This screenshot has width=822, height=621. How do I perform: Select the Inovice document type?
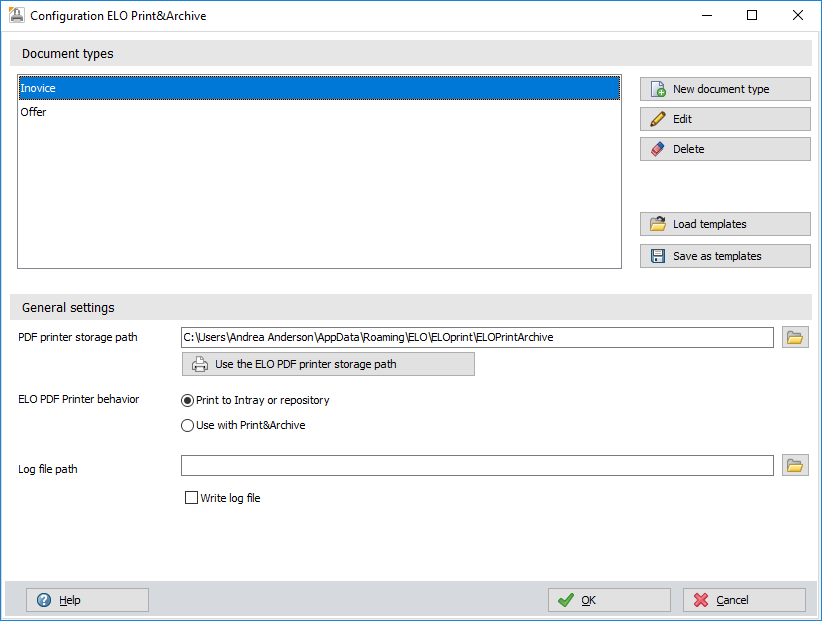(x=319, y=88)
